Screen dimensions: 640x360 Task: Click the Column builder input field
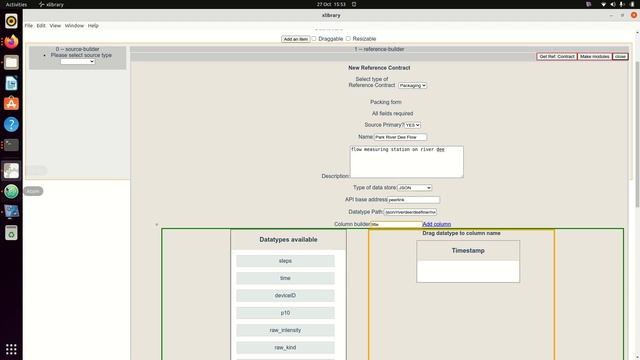tap(396, 224)
